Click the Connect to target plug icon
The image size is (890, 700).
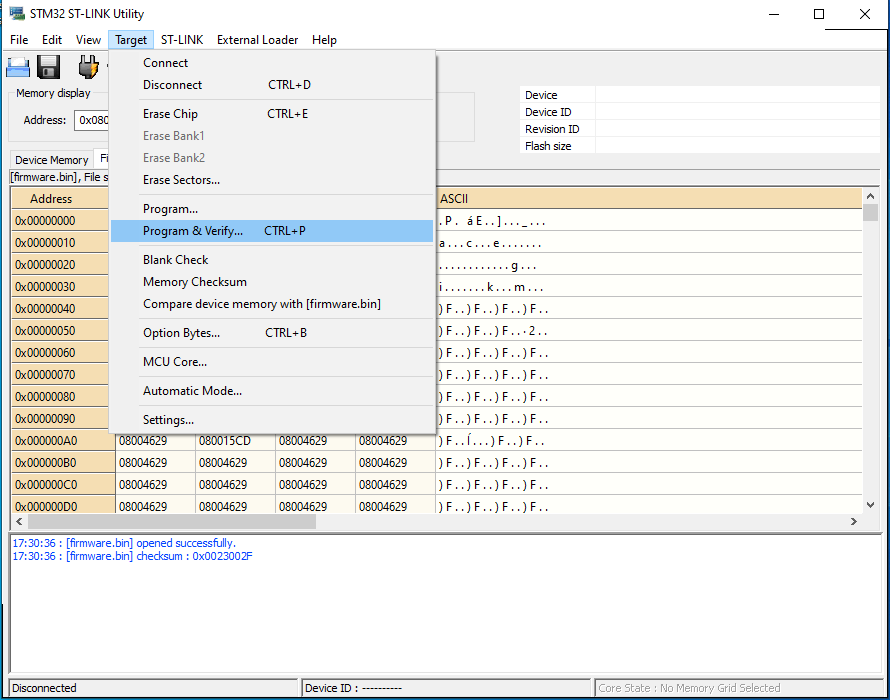pyautogui.click(x=88, y=67)
